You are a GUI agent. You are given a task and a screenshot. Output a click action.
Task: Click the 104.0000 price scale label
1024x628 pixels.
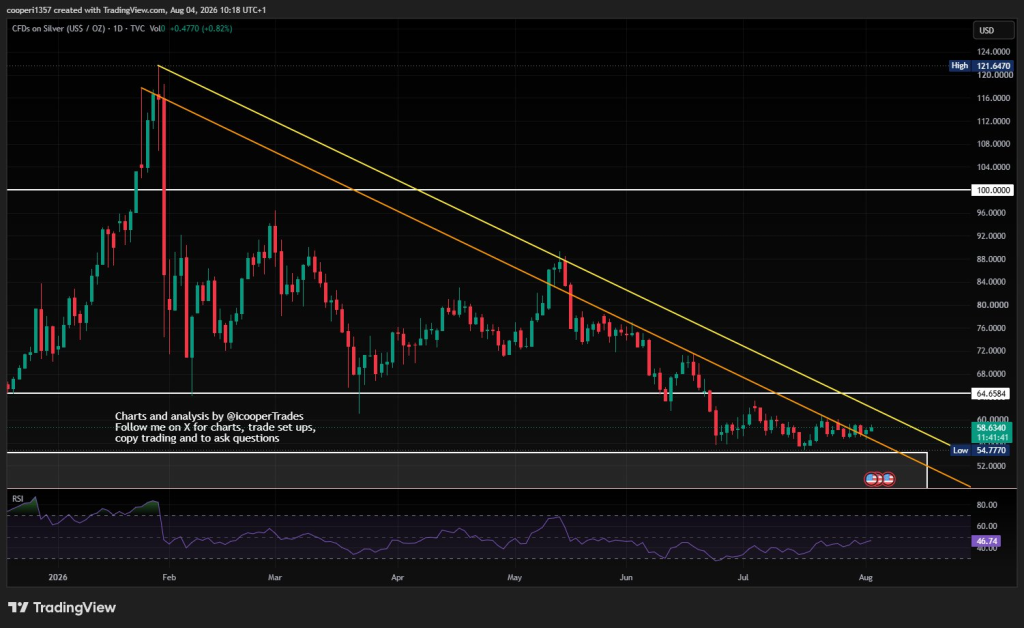[993, 167]
